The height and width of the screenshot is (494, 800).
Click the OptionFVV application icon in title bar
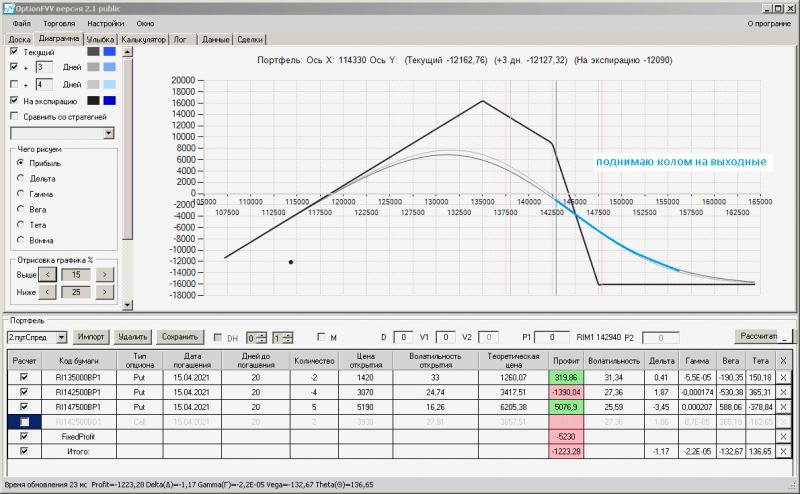coord(9,9)
